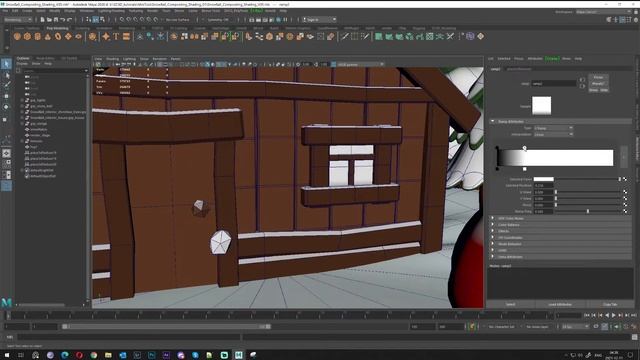The width and height of the screenshot is (640, 360).
Task: Click the Selected Color white swatch
Action: click(544, 179)
